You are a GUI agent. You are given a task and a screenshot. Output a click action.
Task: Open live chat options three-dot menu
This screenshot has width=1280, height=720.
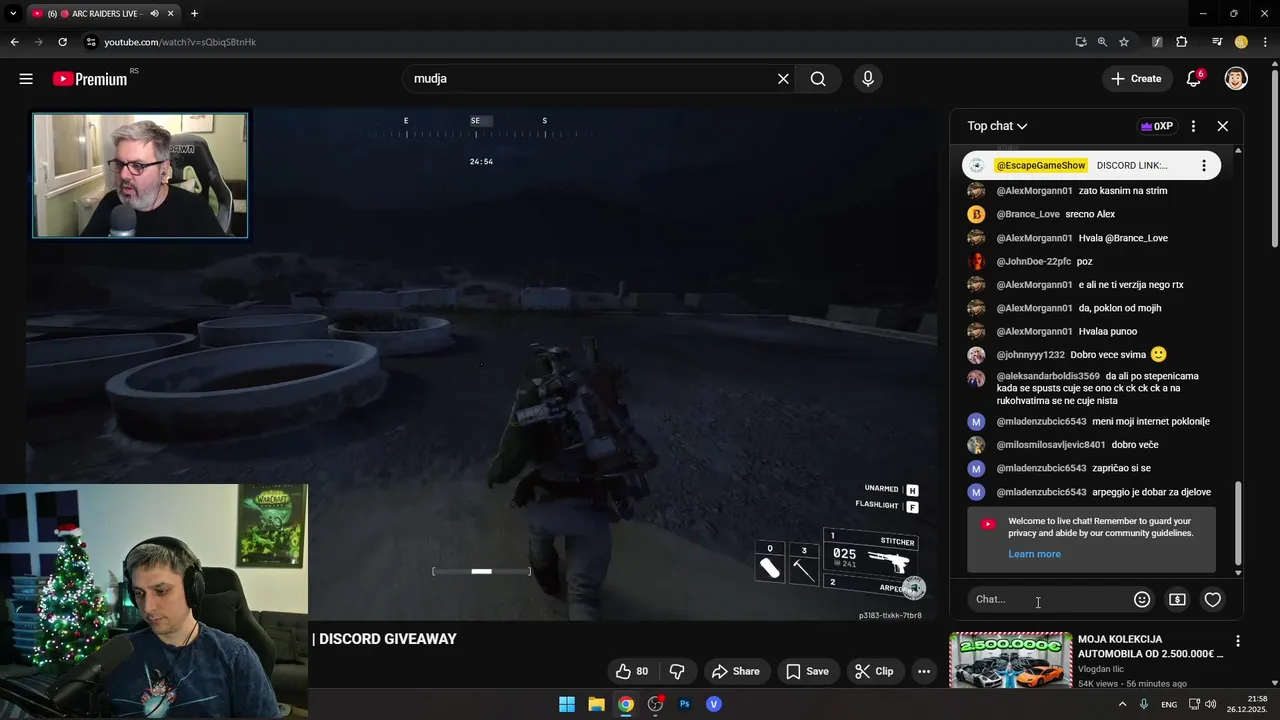(x=1193, y=126)
